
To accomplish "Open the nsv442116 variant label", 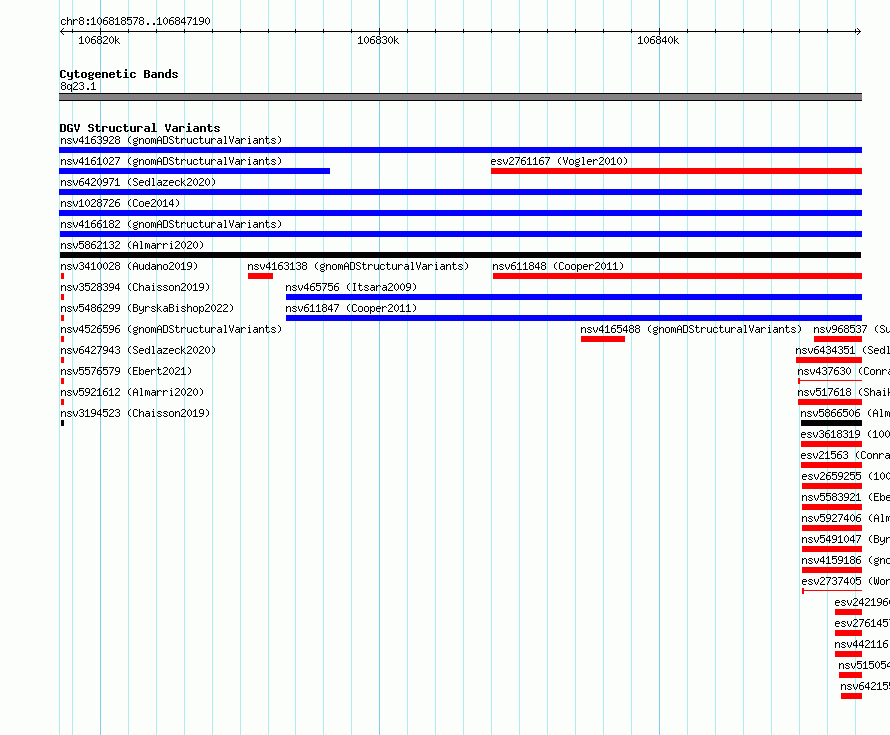I will (861, 644).
